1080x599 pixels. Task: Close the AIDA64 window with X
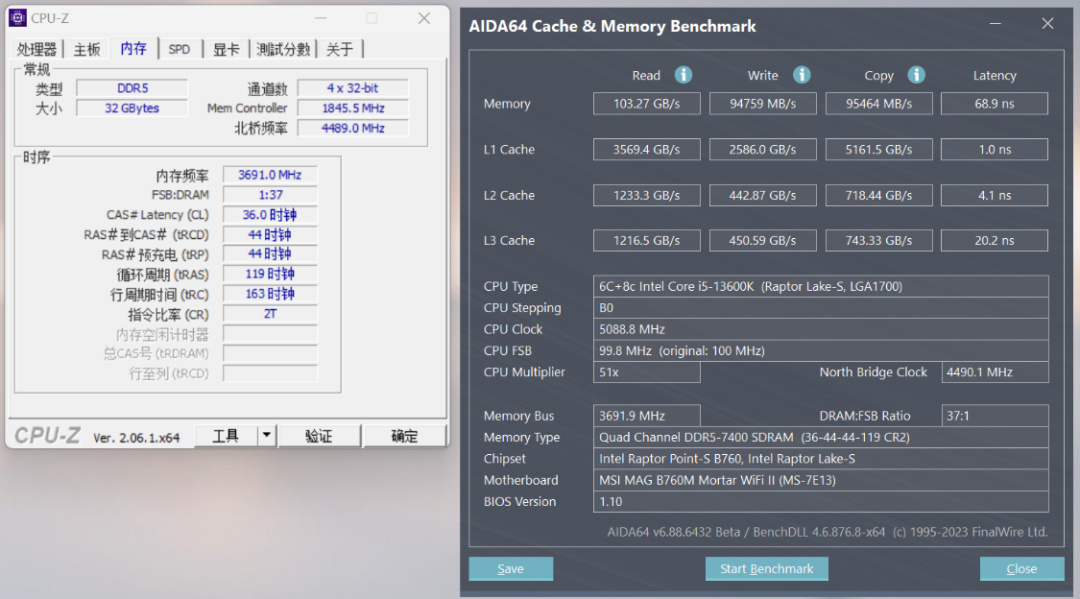click(1048, 24)
